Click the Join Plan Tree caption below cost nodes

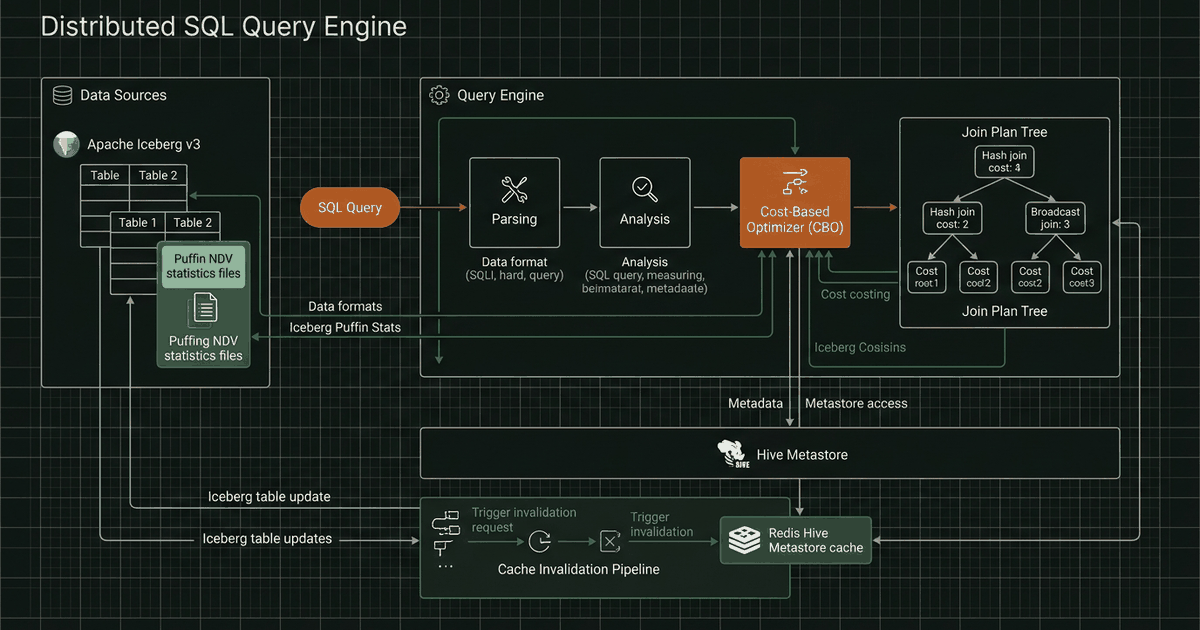tap(1004, 311)
